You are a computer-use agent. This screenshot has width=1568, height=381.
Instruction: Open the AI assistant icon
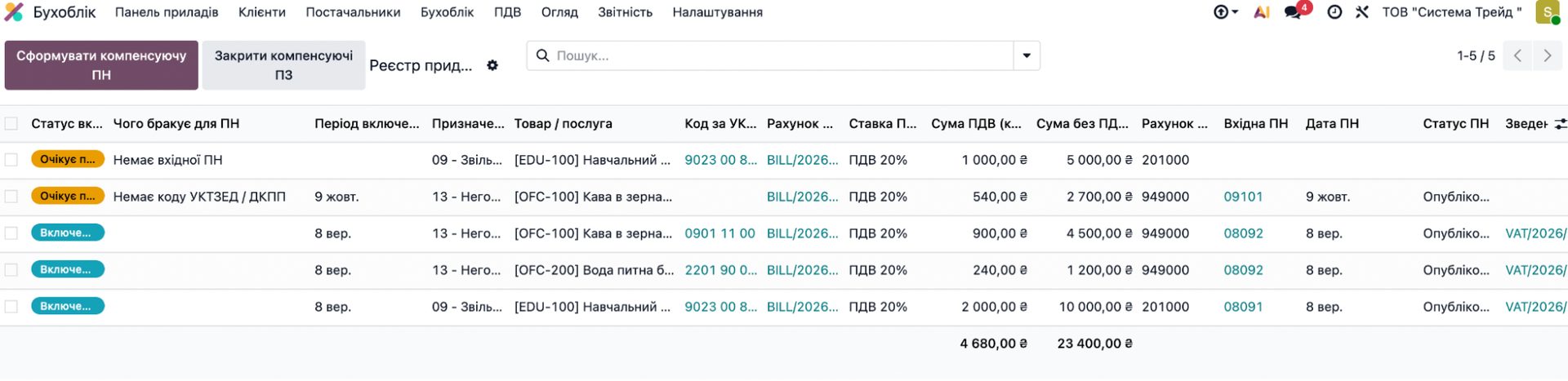[x=1262, y=12]
